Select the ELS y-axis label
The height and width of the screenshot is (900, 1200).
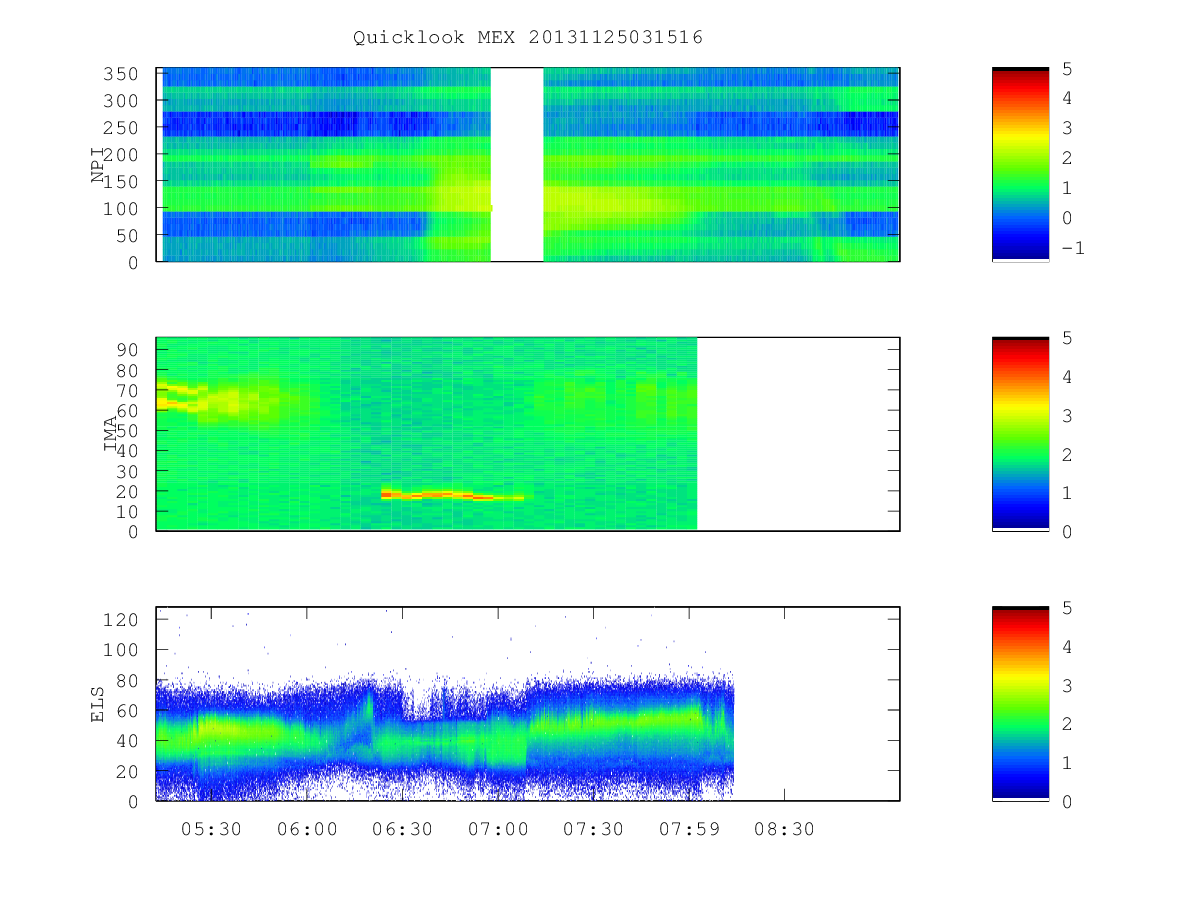pos(98,703)
